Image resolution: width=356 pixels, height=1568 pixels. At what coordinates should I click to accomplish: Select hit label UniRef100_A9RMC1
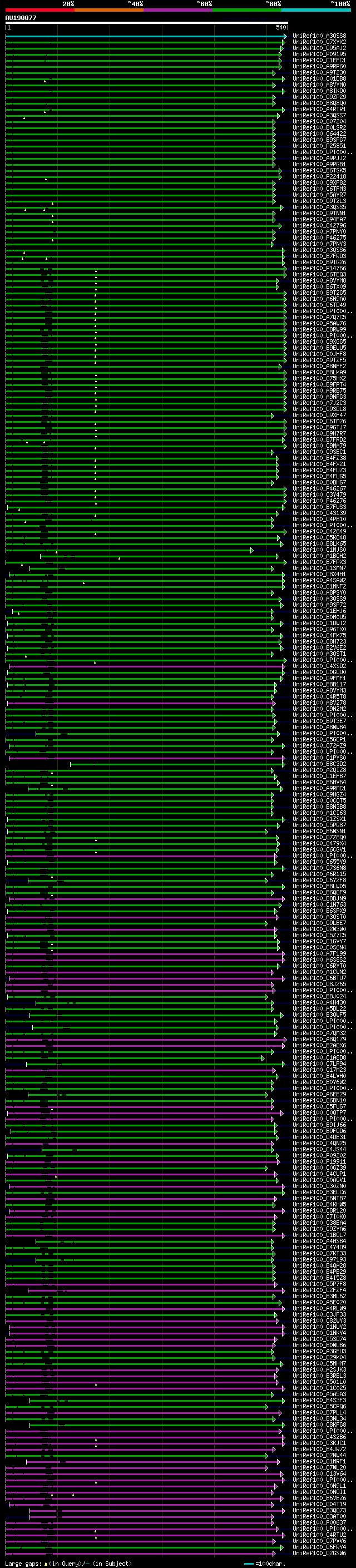coord(319,788)
